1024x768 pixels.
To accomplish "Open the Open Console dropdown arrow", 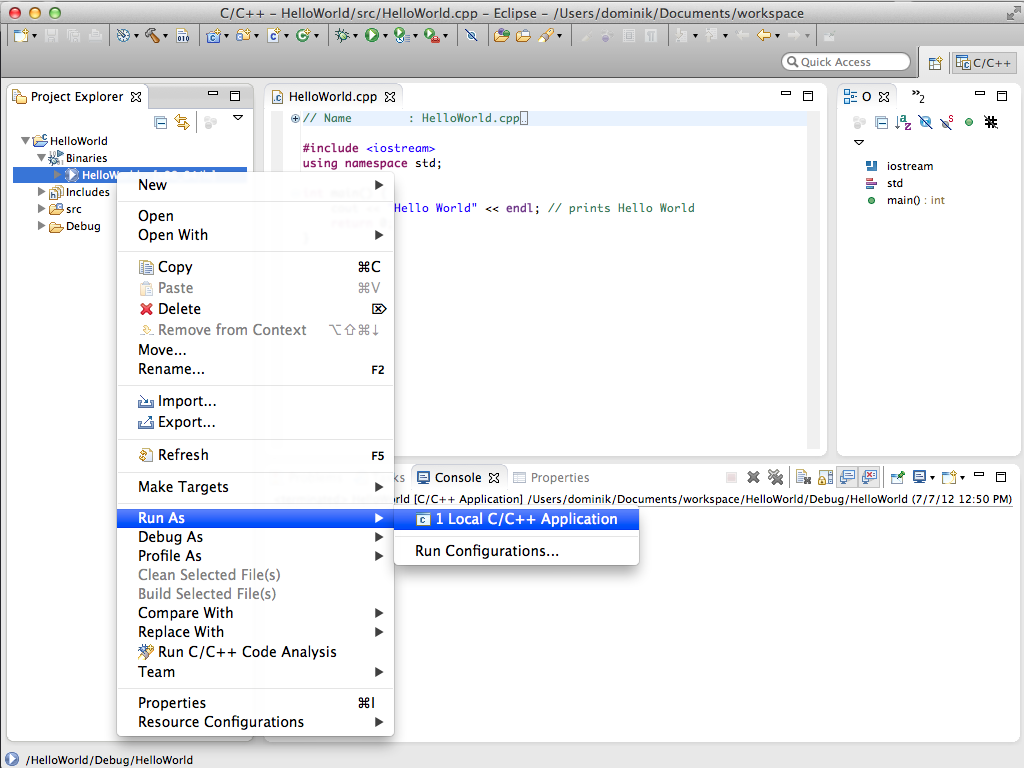I will 962,478.
